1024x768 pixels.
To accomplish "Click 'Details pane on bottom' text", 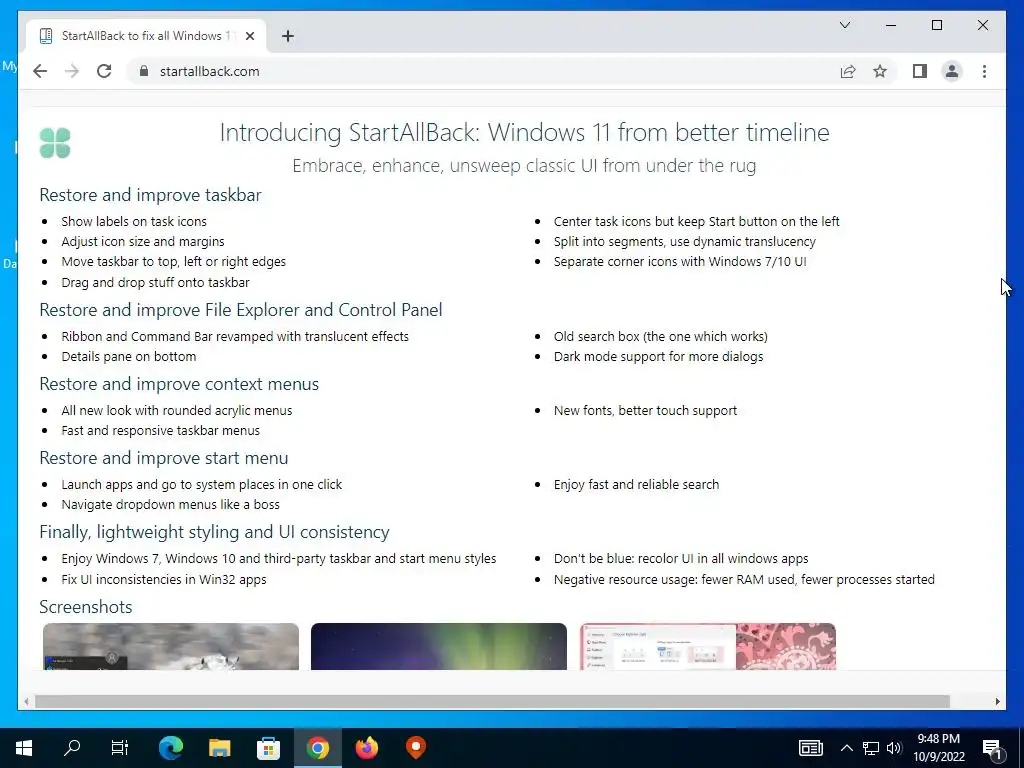I will 129,357.
